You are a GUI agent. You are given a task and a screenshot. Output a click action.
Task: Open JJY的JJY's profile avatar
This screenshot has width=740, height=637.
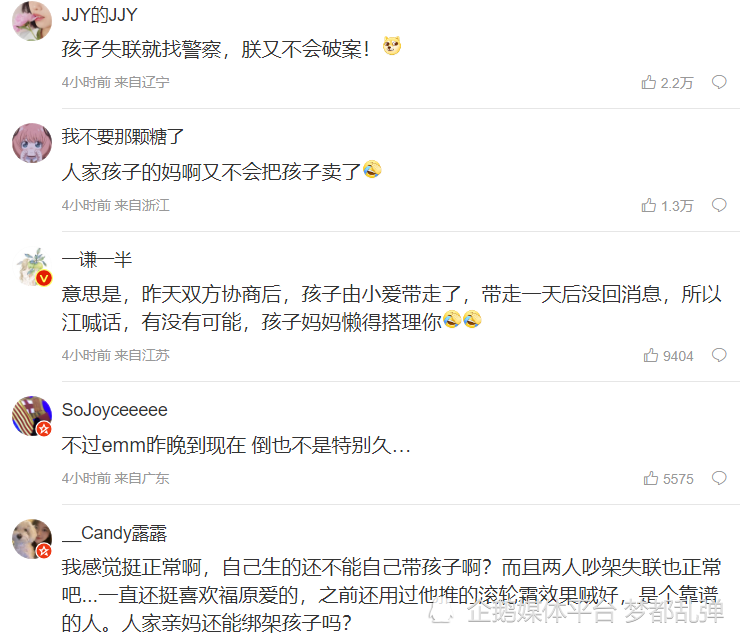(32, 21)
